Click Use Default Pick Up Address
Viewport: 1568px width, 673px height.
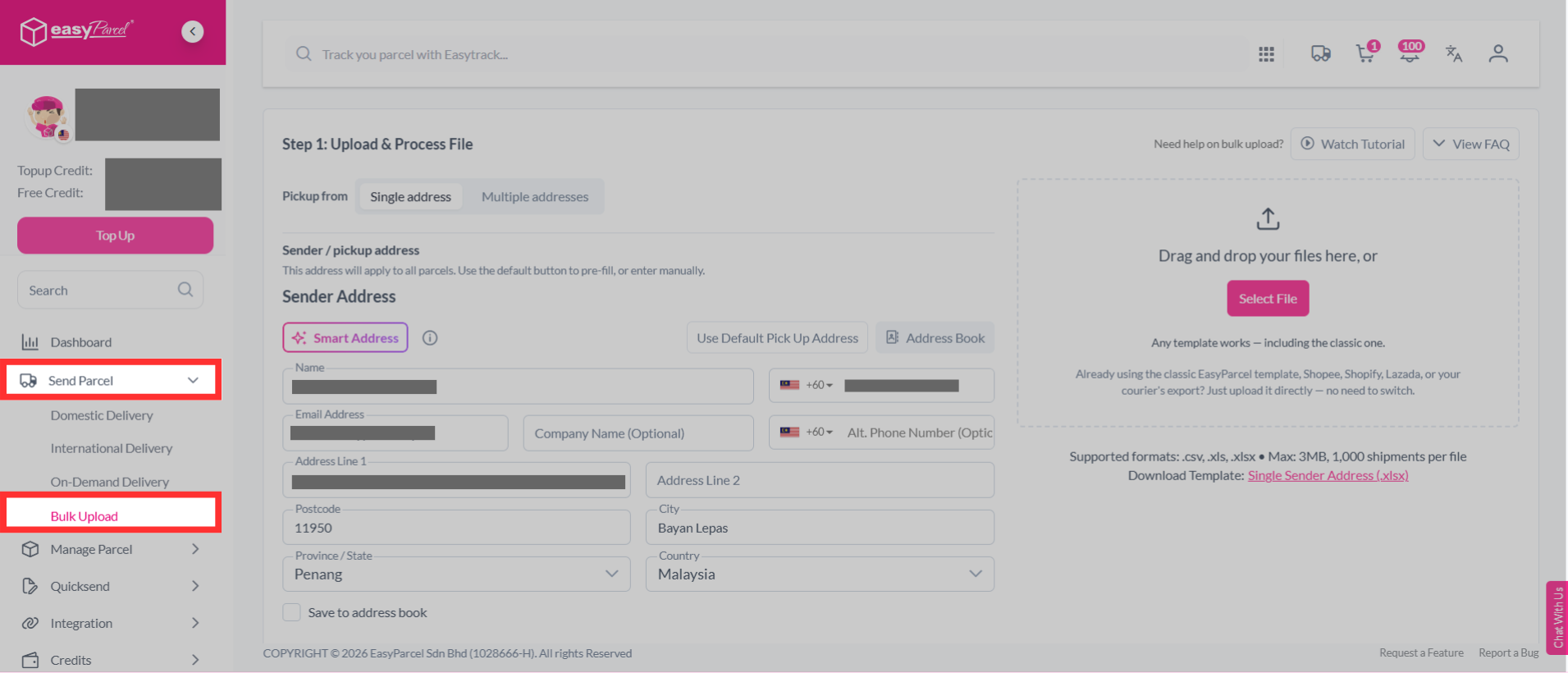[x=777, y=337]
